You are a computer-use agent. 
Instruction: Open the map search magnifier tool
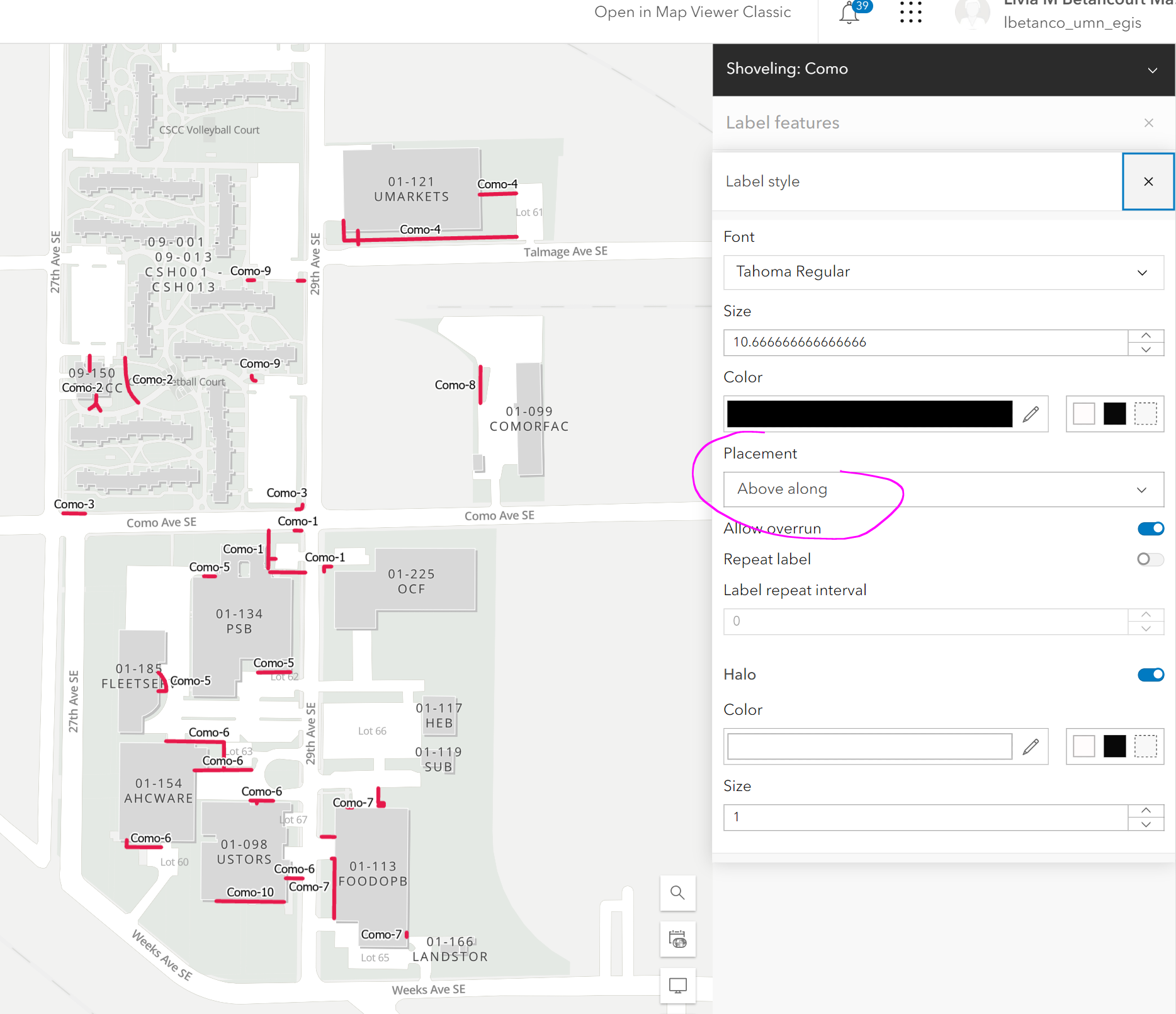coord(677,893)
